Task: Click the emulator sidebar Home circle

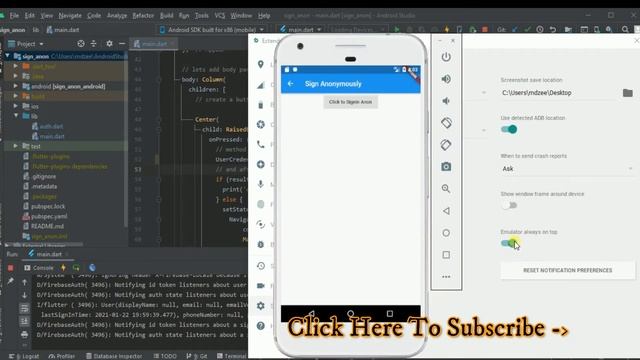Action: 446,233
